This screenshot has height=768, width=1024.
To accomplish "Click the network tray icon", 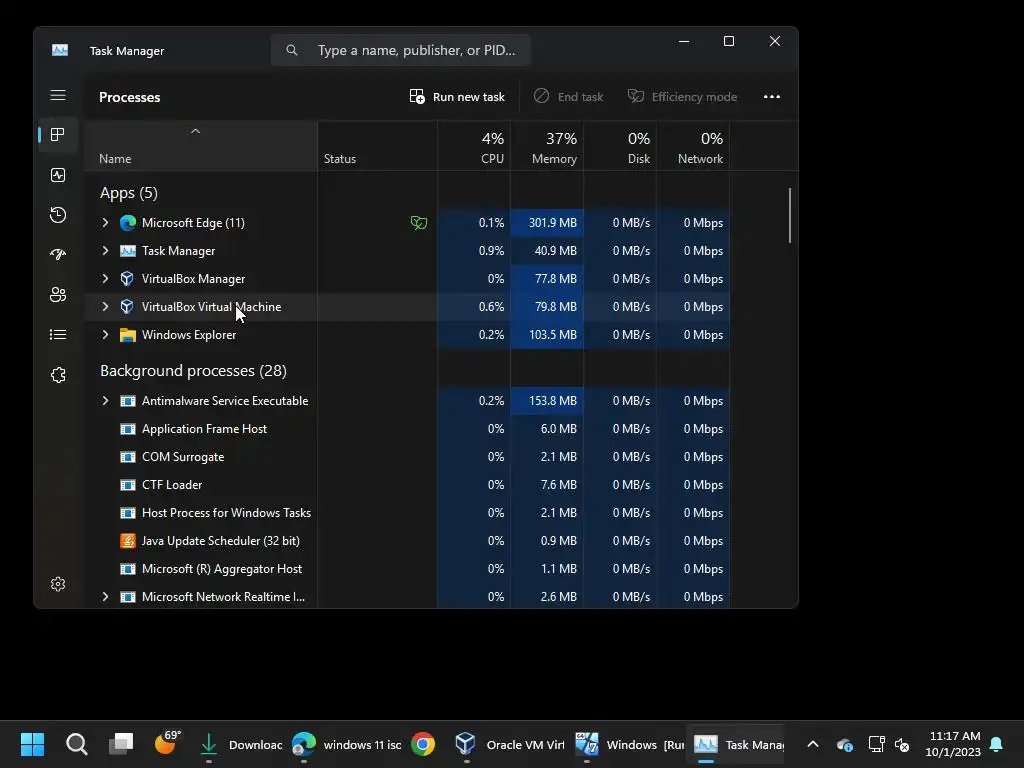I will click(876, 744).
